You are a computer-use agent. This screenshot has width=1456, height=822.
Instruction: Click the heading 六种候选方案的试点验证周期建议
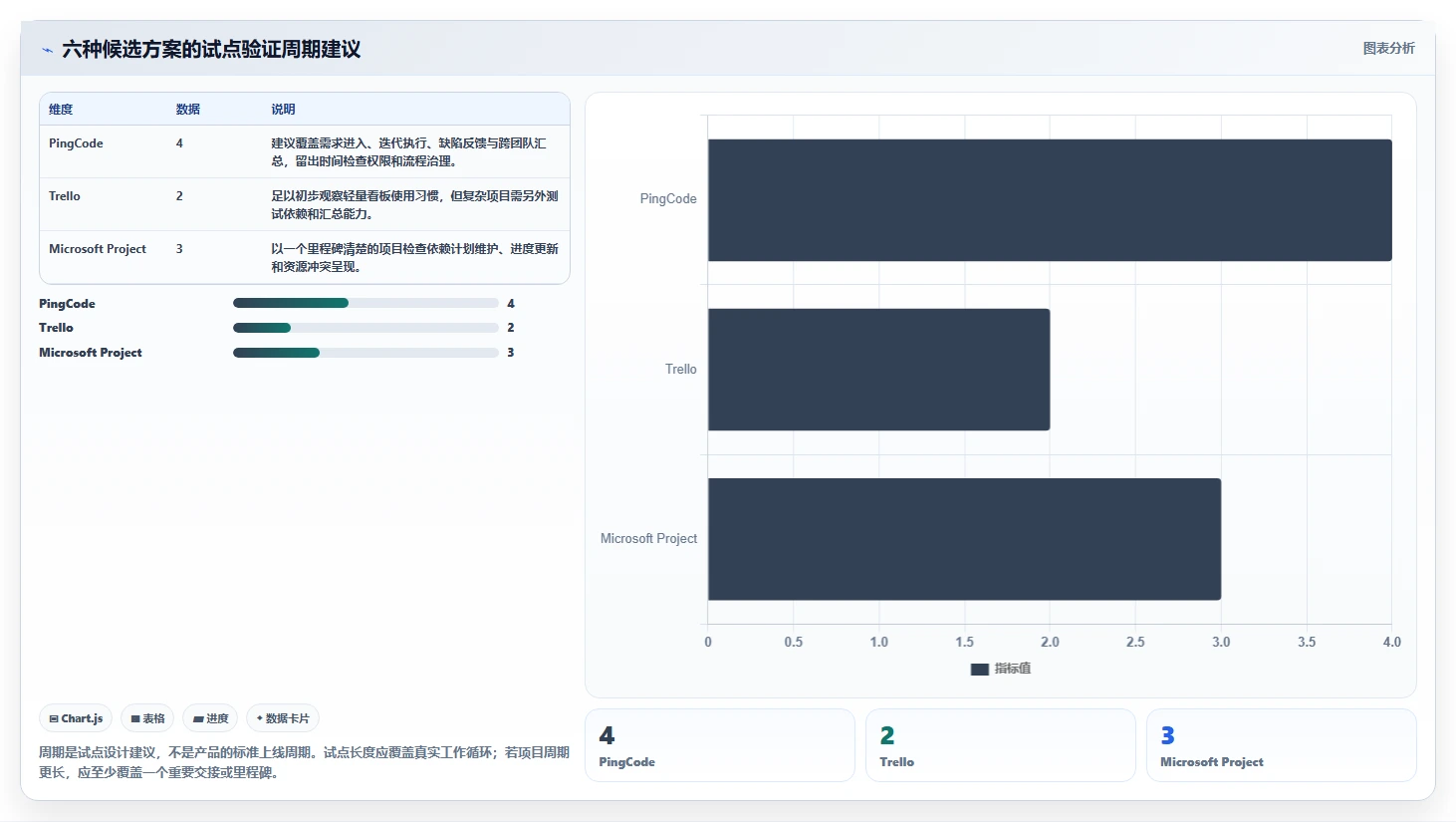coord(211,49)
